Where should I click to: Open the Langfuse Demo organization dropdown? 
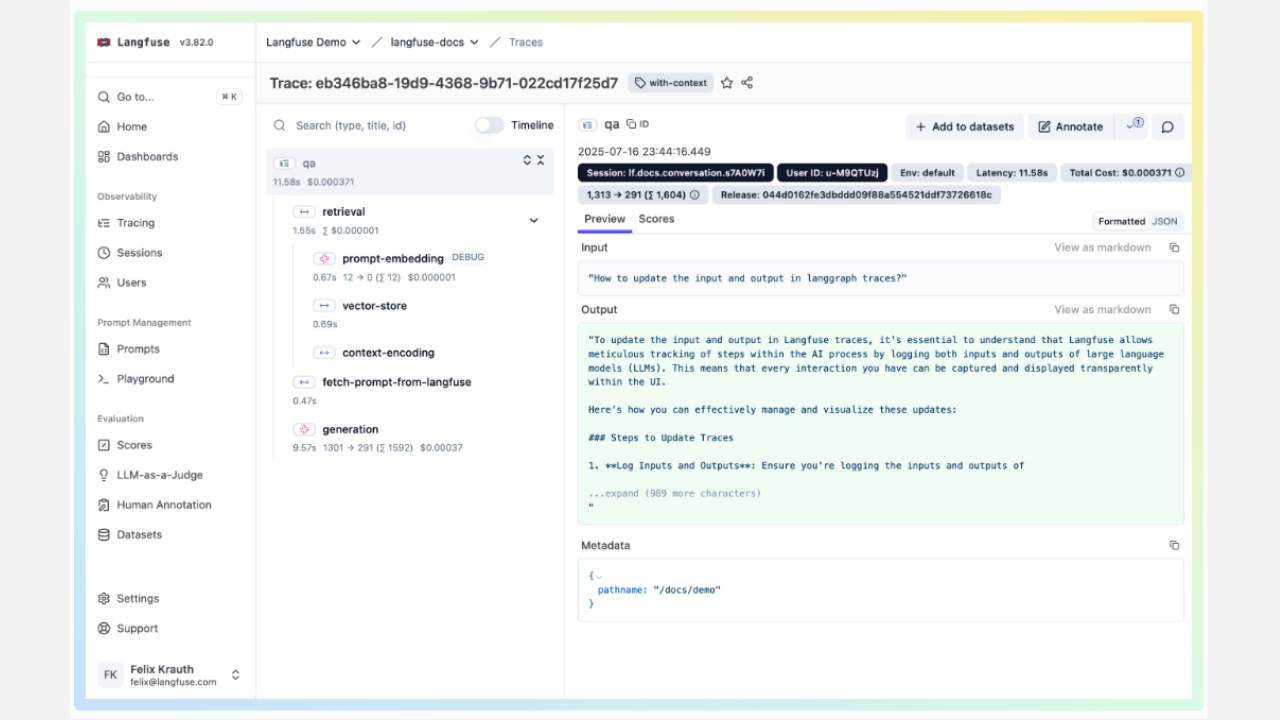[313, 42]
